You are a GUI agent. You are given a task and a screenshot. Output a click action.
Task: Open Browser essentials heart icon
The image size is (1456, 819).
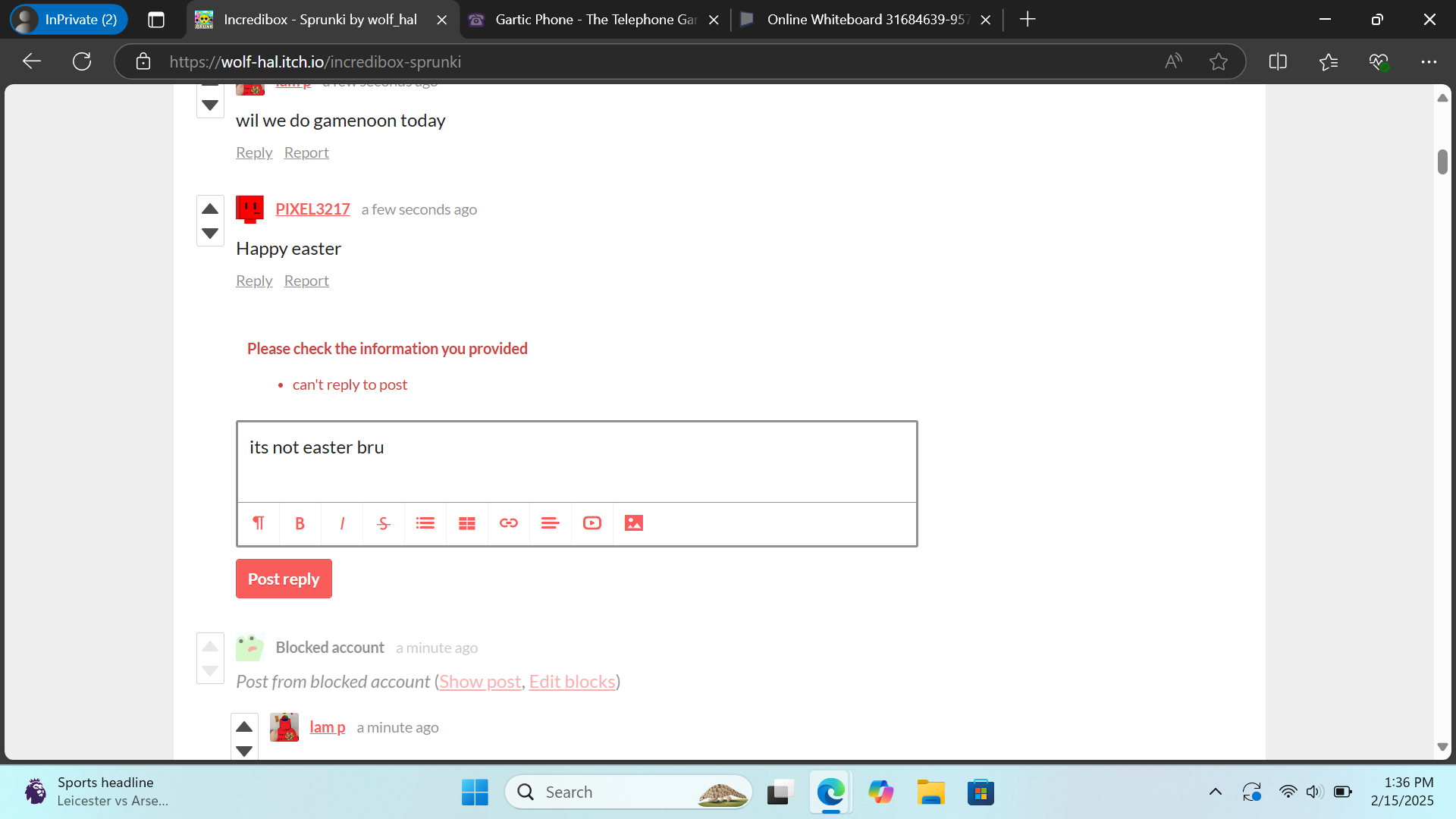[x=1379, y=61]
